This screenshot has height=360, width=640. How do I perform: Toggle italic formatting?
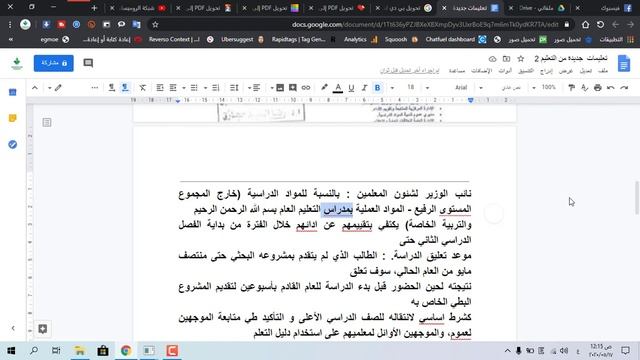(364, 88)
